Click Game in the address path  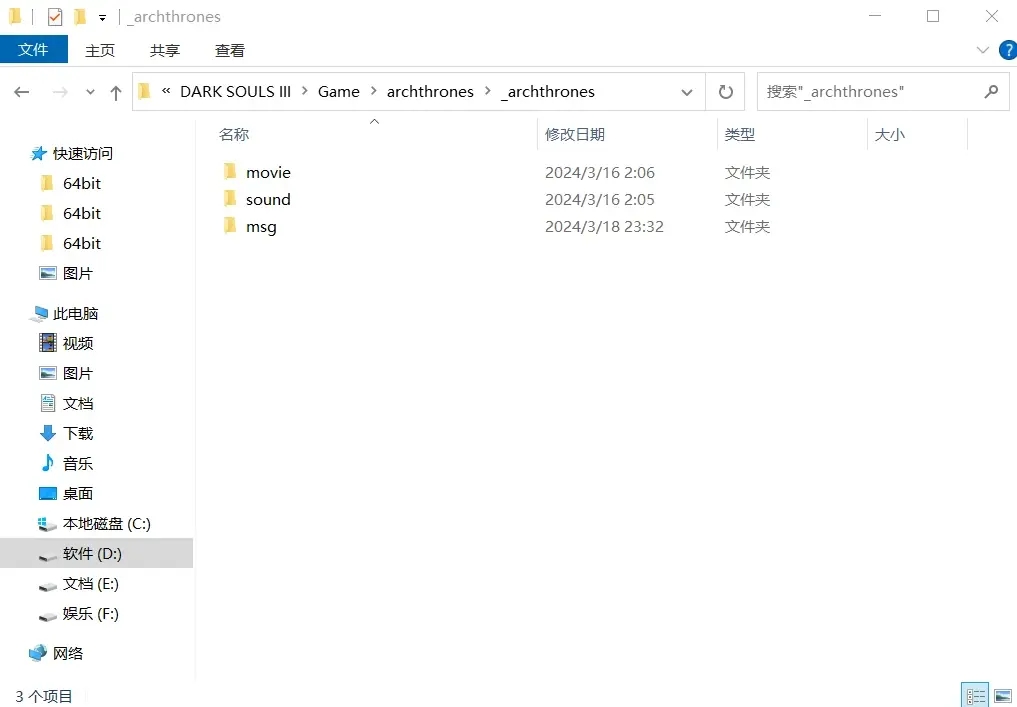click(x=339, y=91)
